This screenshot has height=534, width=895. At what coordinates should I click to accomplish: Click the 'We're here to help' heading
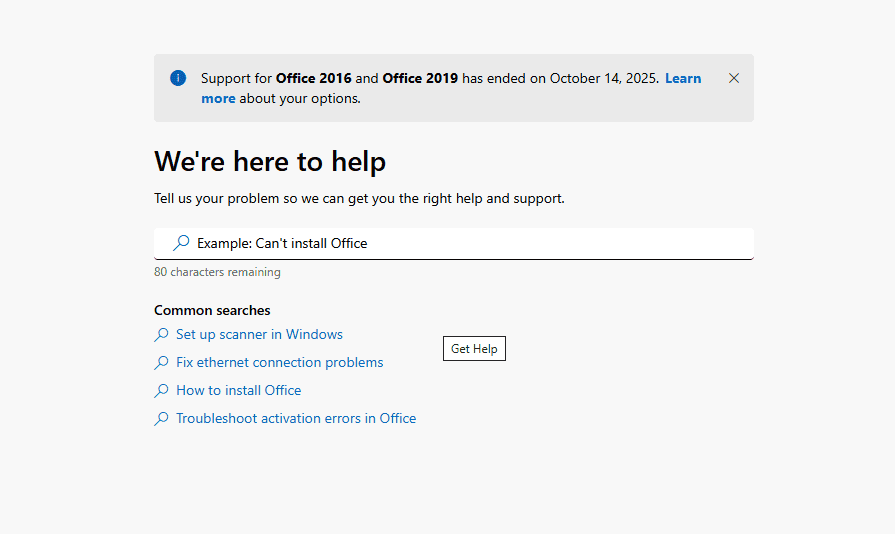[270, 161]
